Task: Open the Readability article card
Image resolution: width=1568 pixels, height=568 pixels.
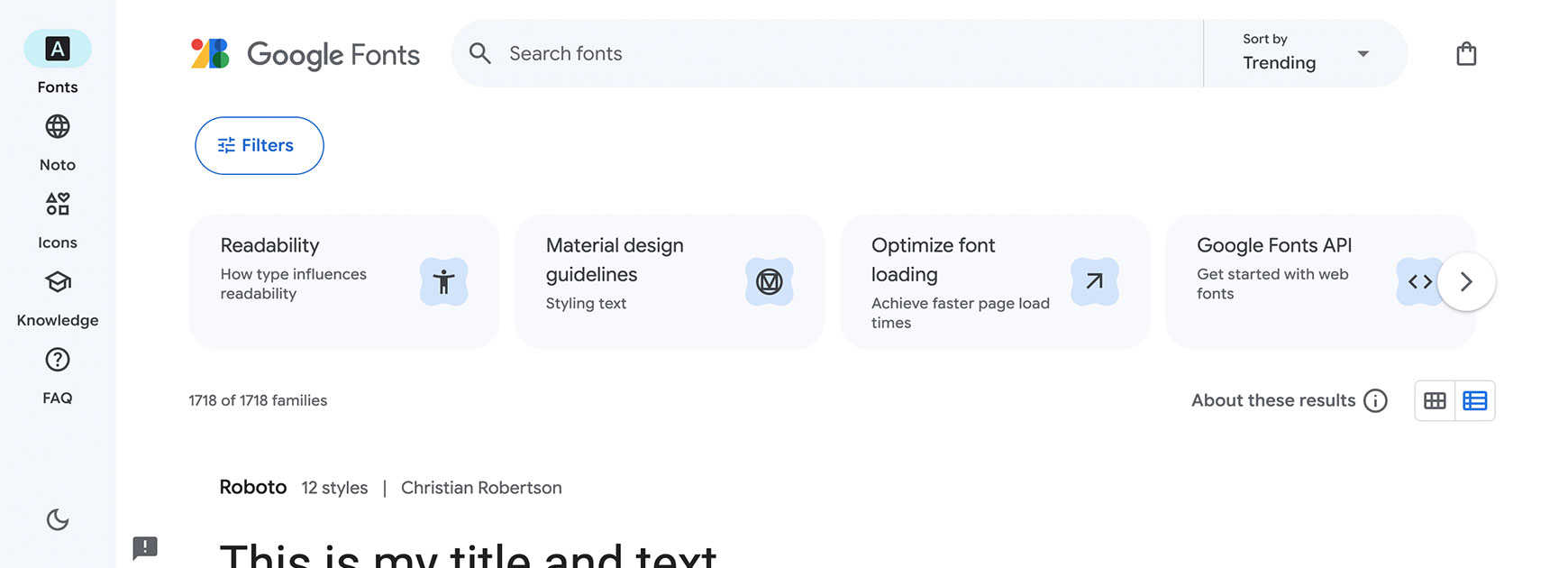Action: [x=343, y=281]
